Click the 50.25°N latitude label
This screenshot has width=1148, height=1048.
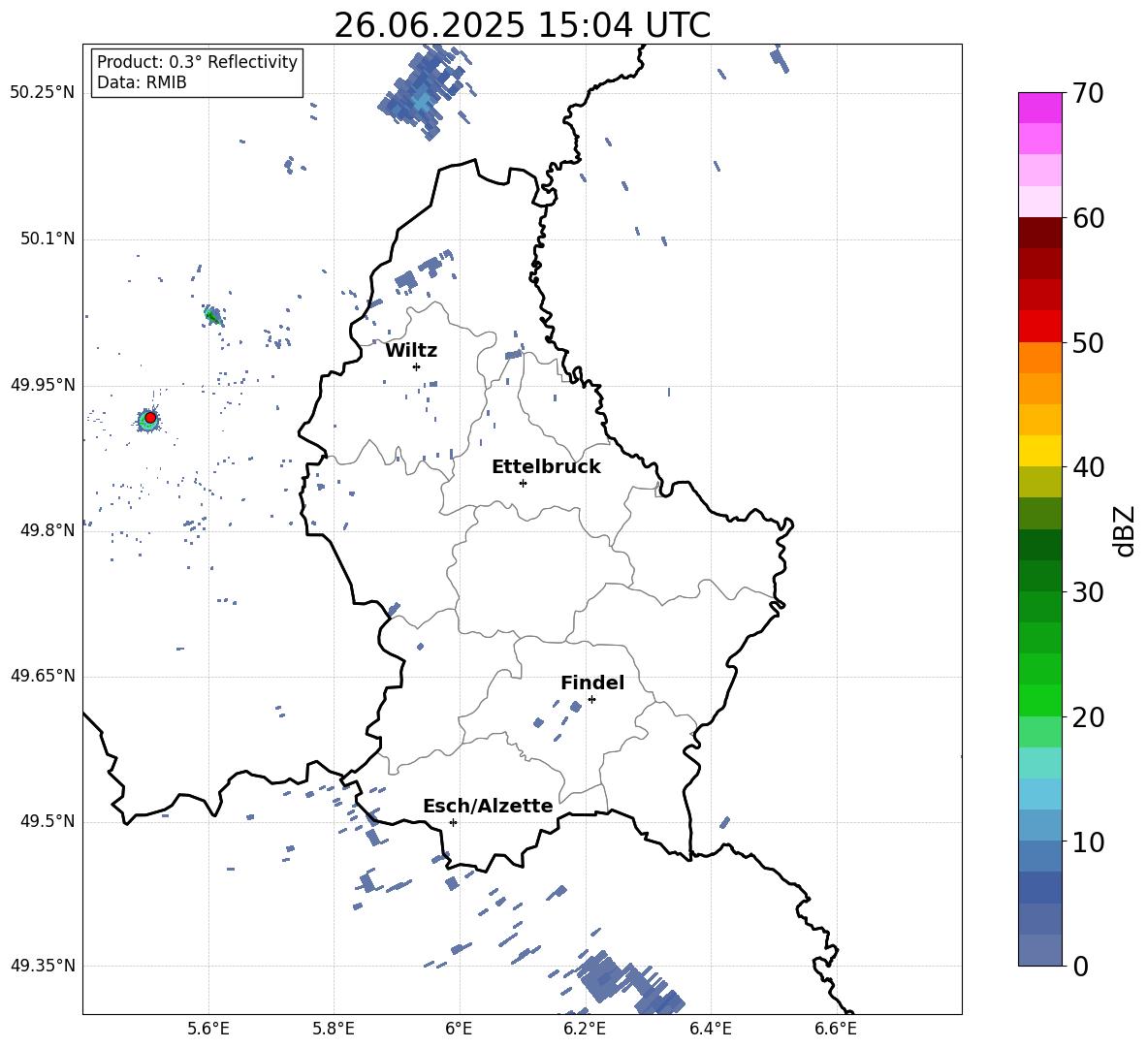[43, 93]
